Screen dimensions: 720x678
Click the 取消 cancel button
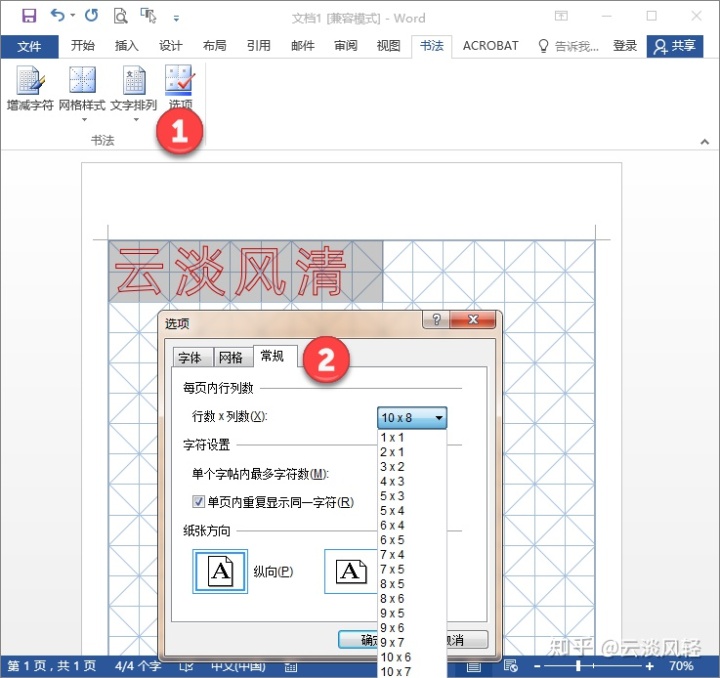click(466, 640)
